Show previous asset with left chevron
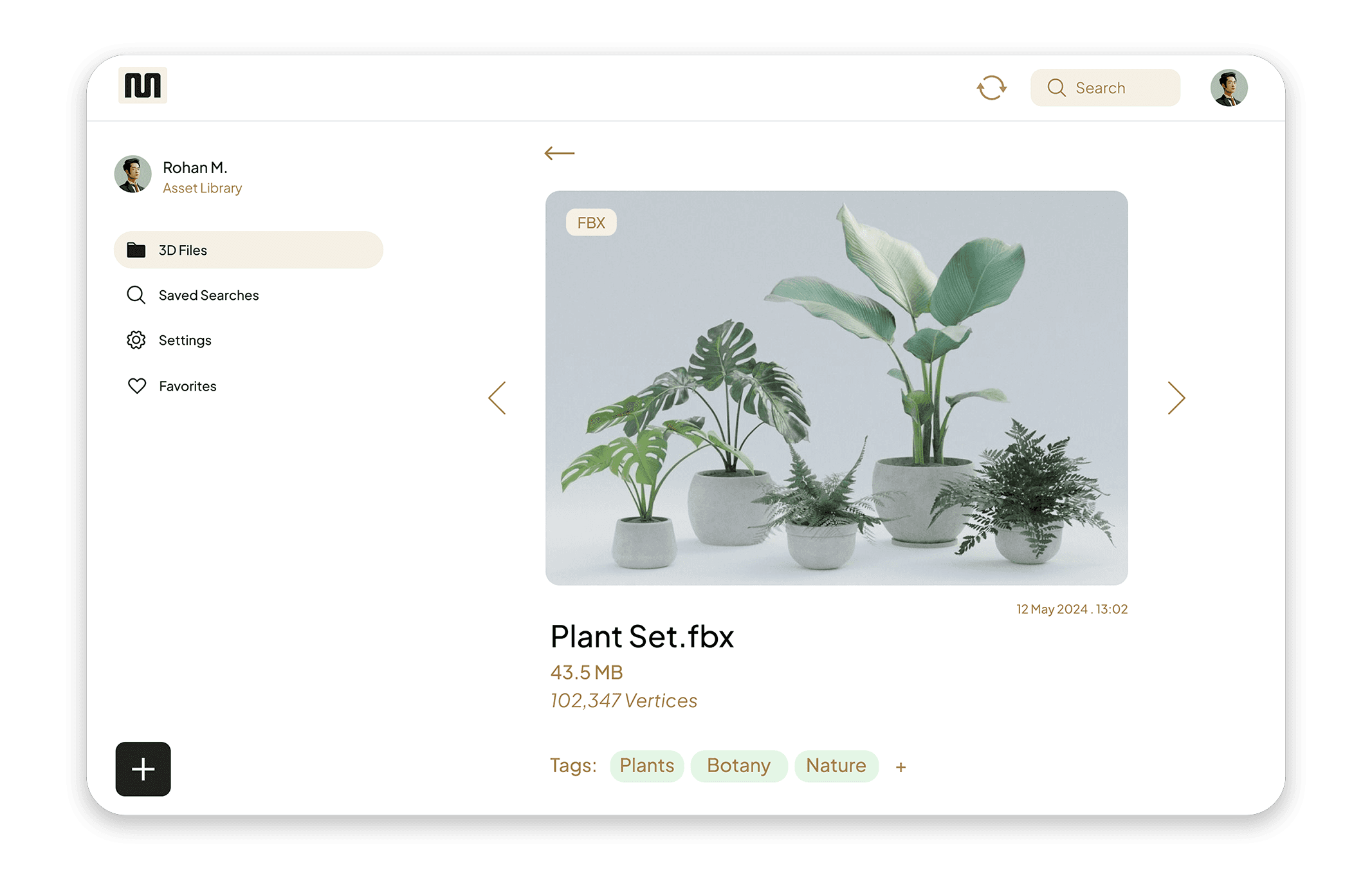Screen dimensions: 1372x870 497,398
